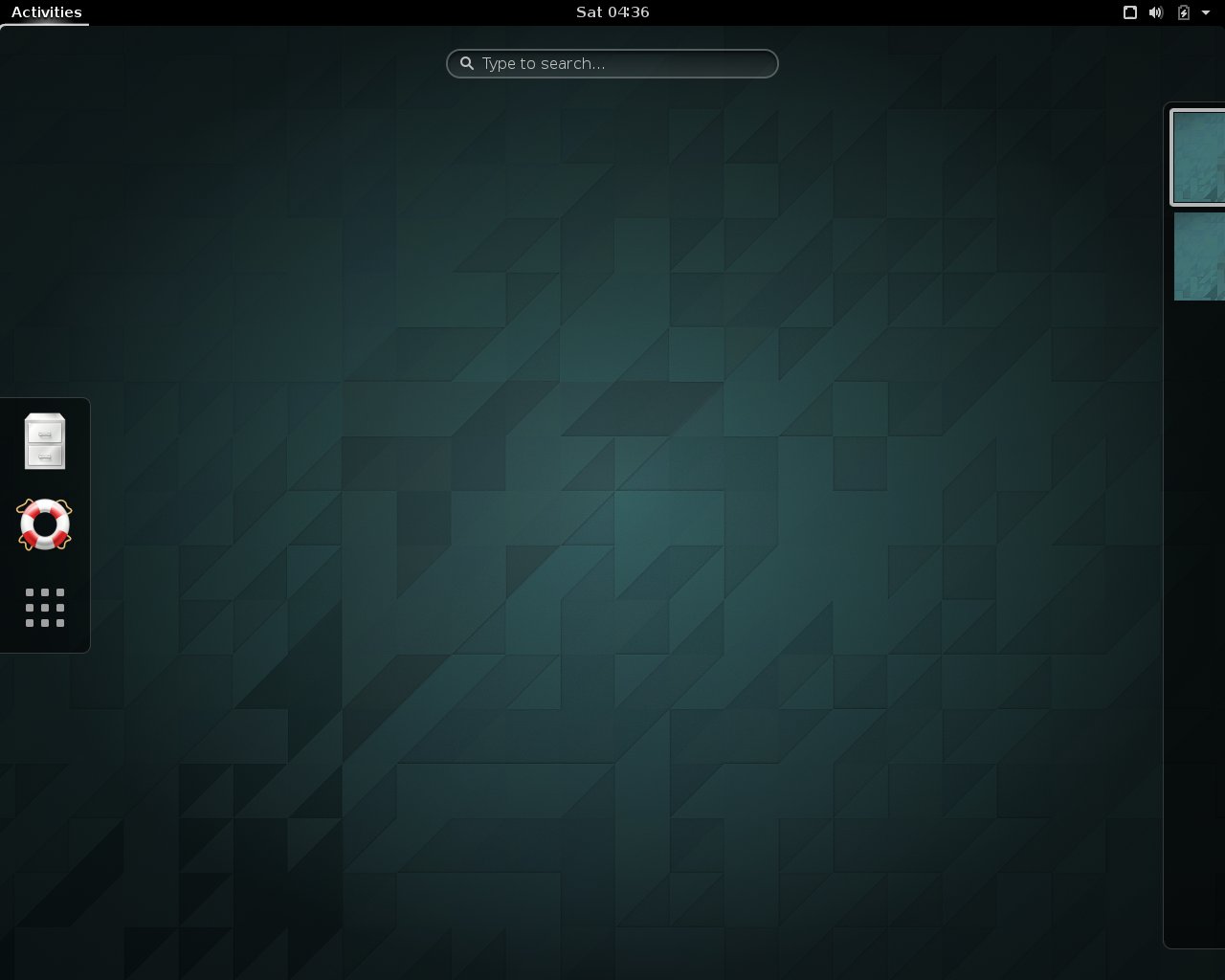Click the Activities button
This screenshot has height=980, width=1225.
tap(46, 12)
